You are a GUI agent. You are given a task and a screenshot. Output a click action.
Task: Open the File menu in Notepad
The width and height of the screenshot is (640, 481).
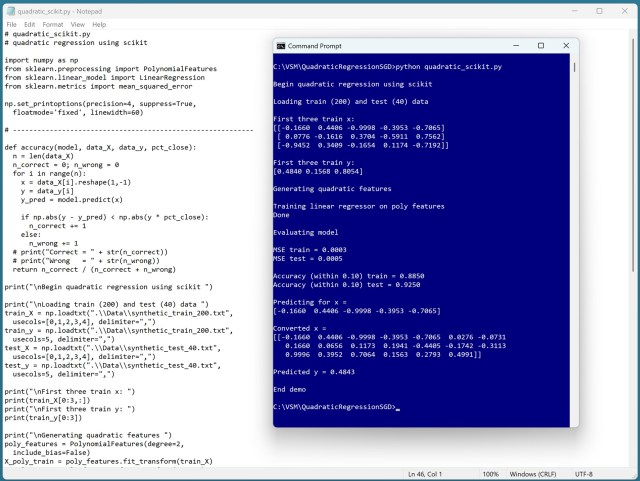pos(12,24)
